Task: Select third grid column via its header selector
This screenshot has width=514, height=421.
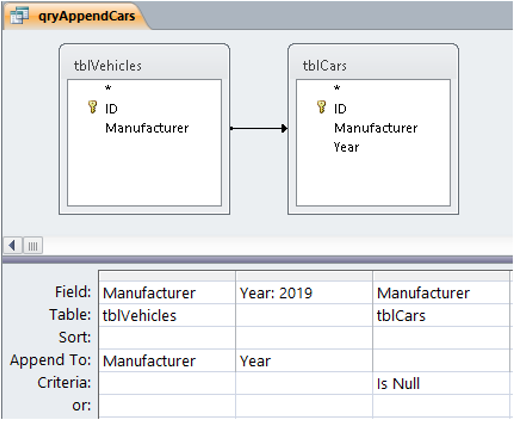Action: click(441, 276)
